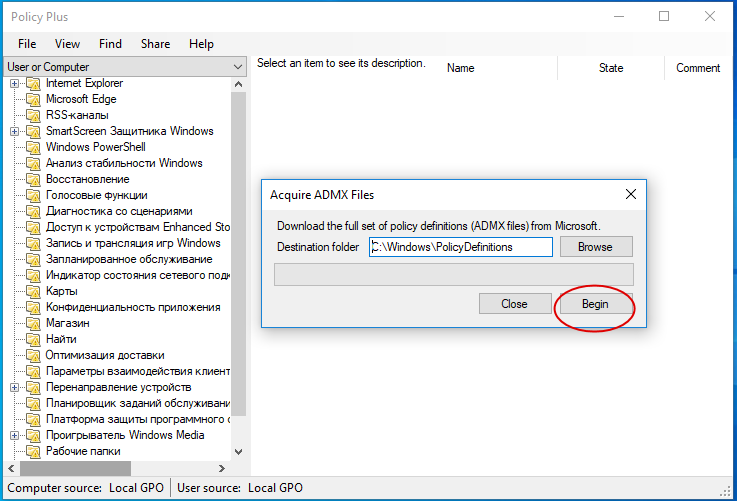
Task: Click the Магазин folder icon
Action: click(x=33, y=323)
